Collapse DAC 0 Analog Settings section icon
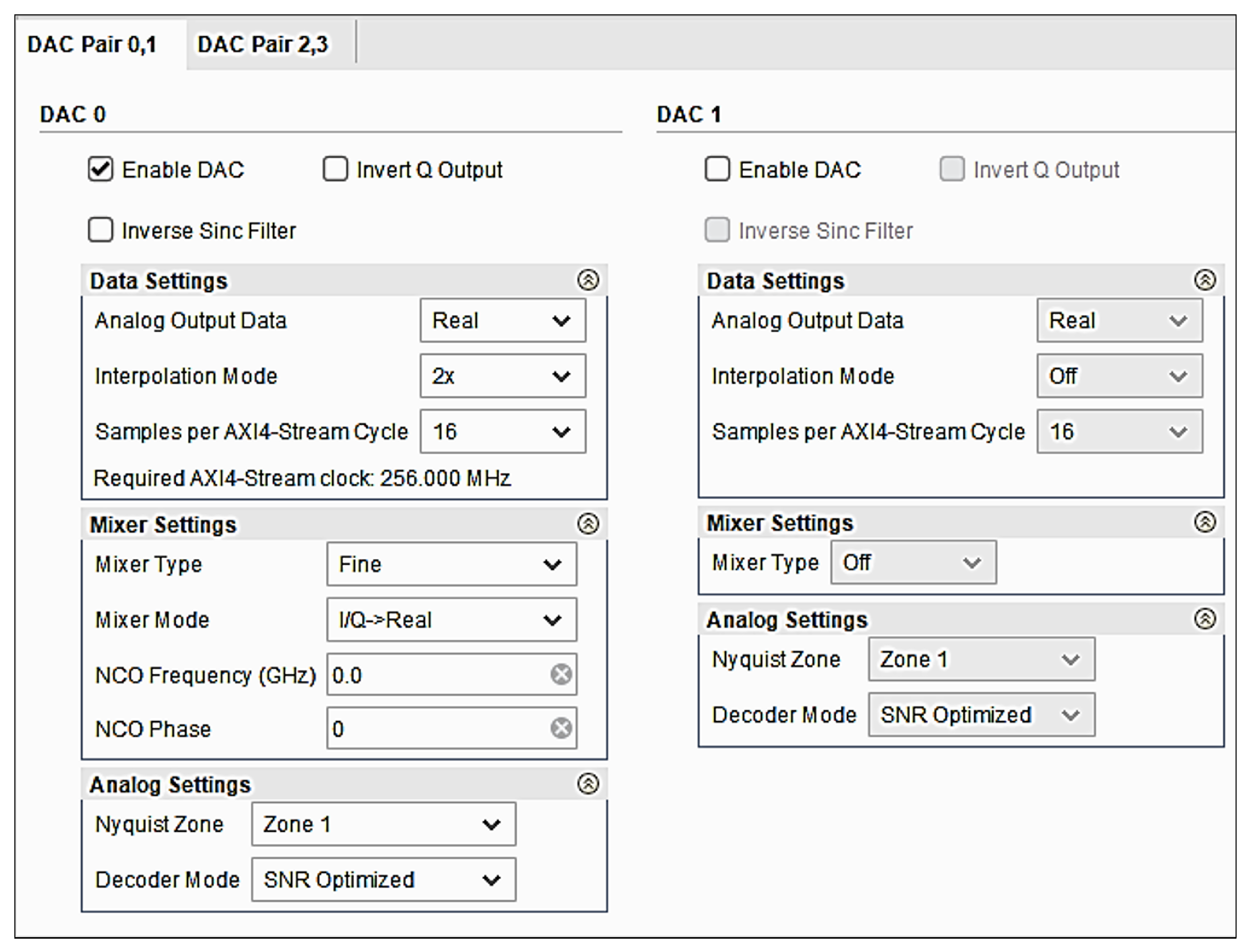This screenshot has height=952, width=1253. tap(587, 784)
